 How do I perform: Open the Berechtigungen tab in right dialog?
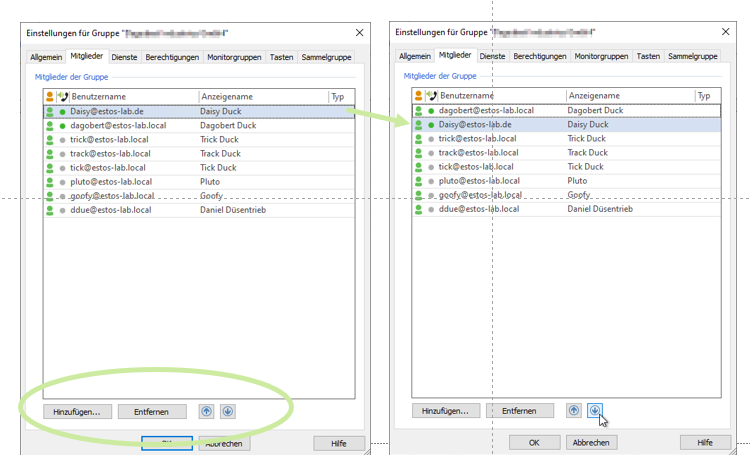pyautogui.click(x=539, y=57)
